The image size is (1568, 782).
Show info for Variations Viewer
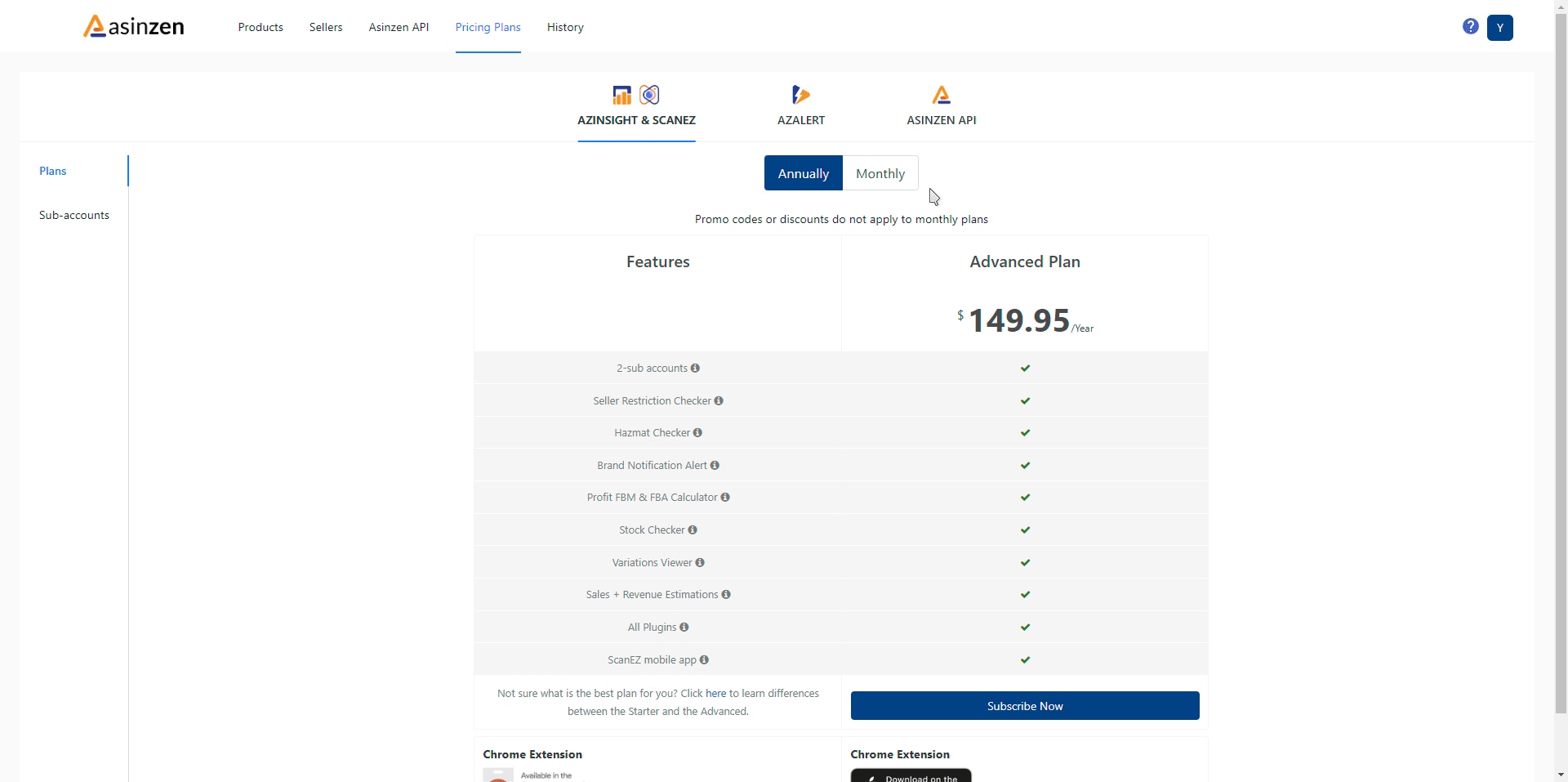coord(700,562)
